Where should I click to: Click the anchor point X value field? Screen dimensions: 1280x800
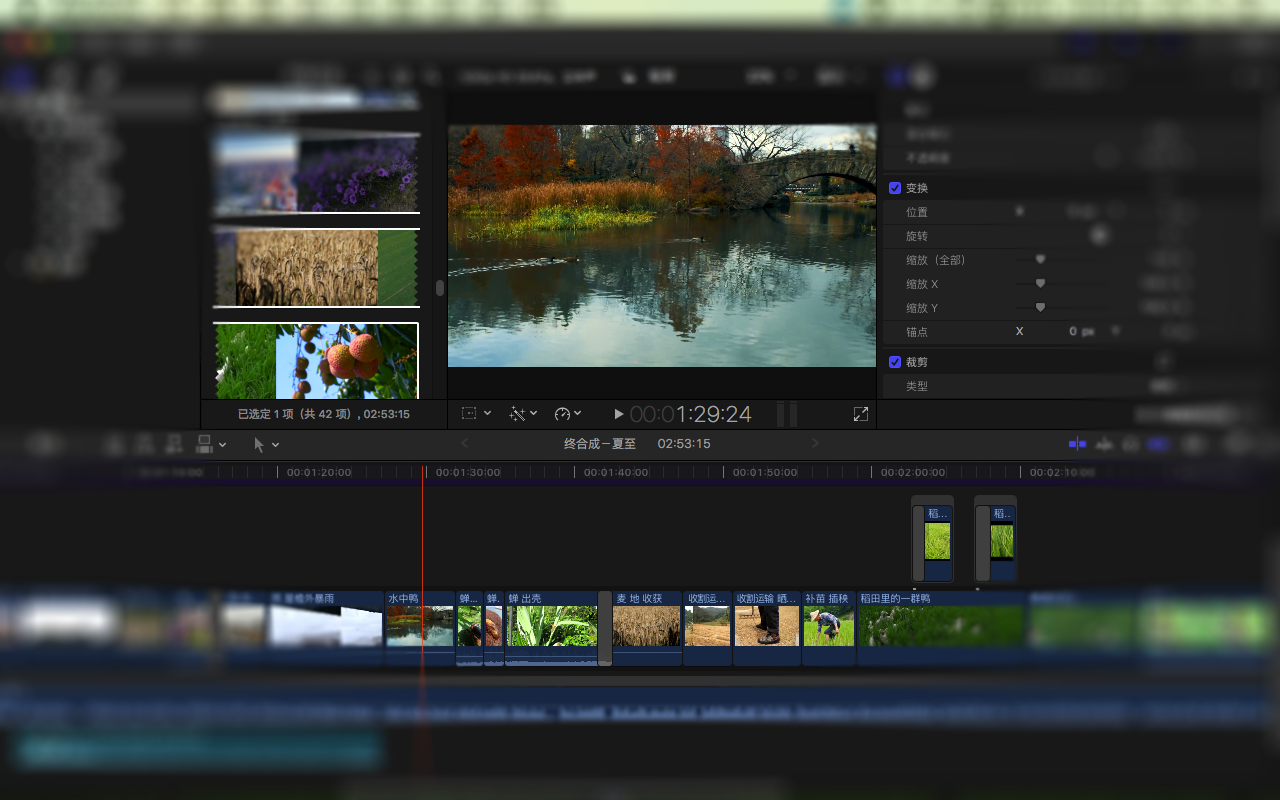click(x=1073, y=331)
